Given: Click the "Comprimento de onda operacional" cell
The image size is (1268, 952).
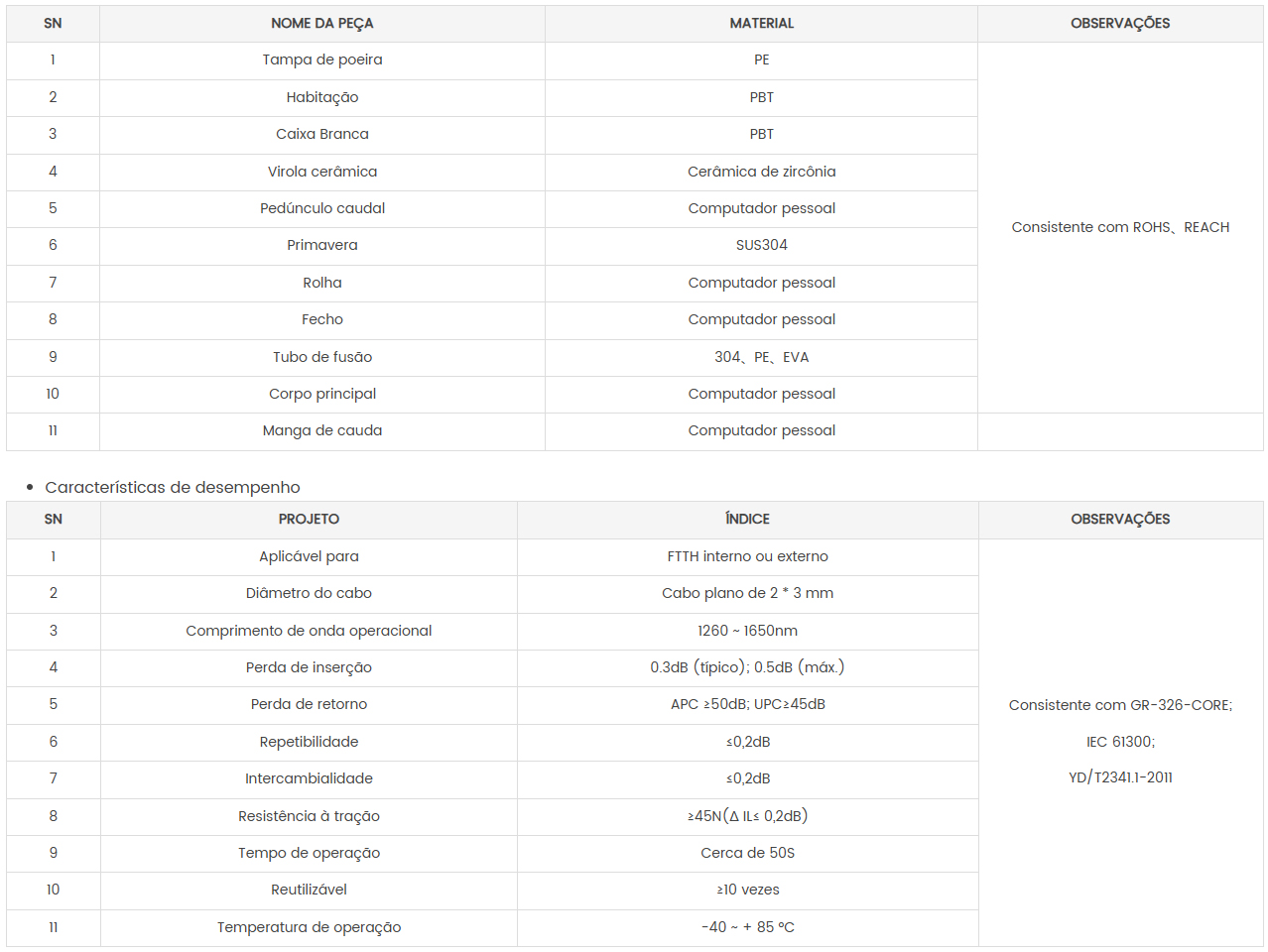Looking at the screenshot, I should point(309,631).
